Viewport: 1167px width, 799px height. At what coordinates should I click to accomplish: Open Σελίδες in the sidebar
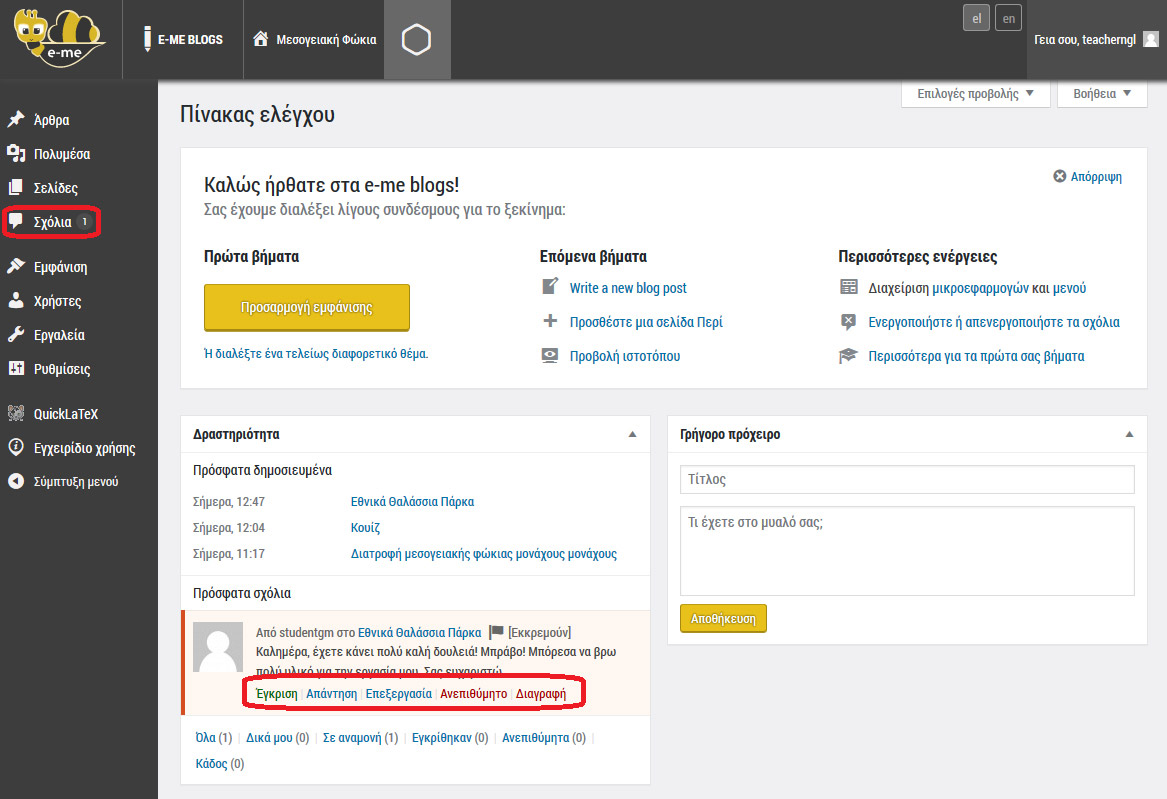[55, 188]
